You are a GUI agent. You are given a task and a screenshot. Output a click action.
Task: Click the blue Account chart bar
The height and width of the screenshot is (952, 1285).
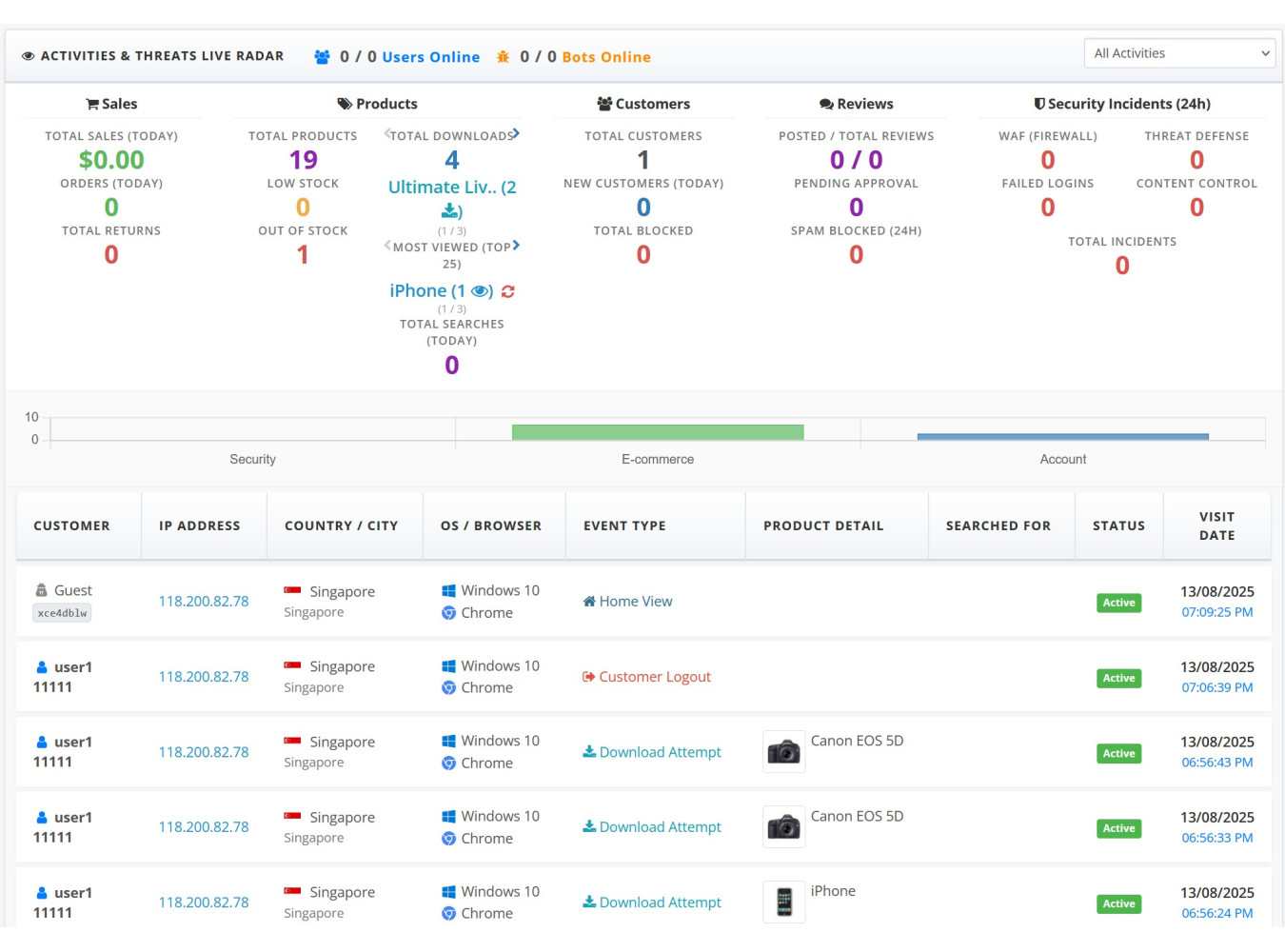click(1062, 437)
